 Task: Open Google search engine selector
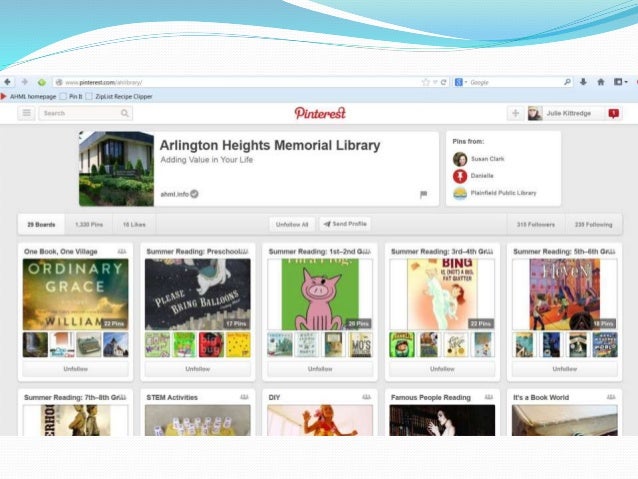point(461,82)
